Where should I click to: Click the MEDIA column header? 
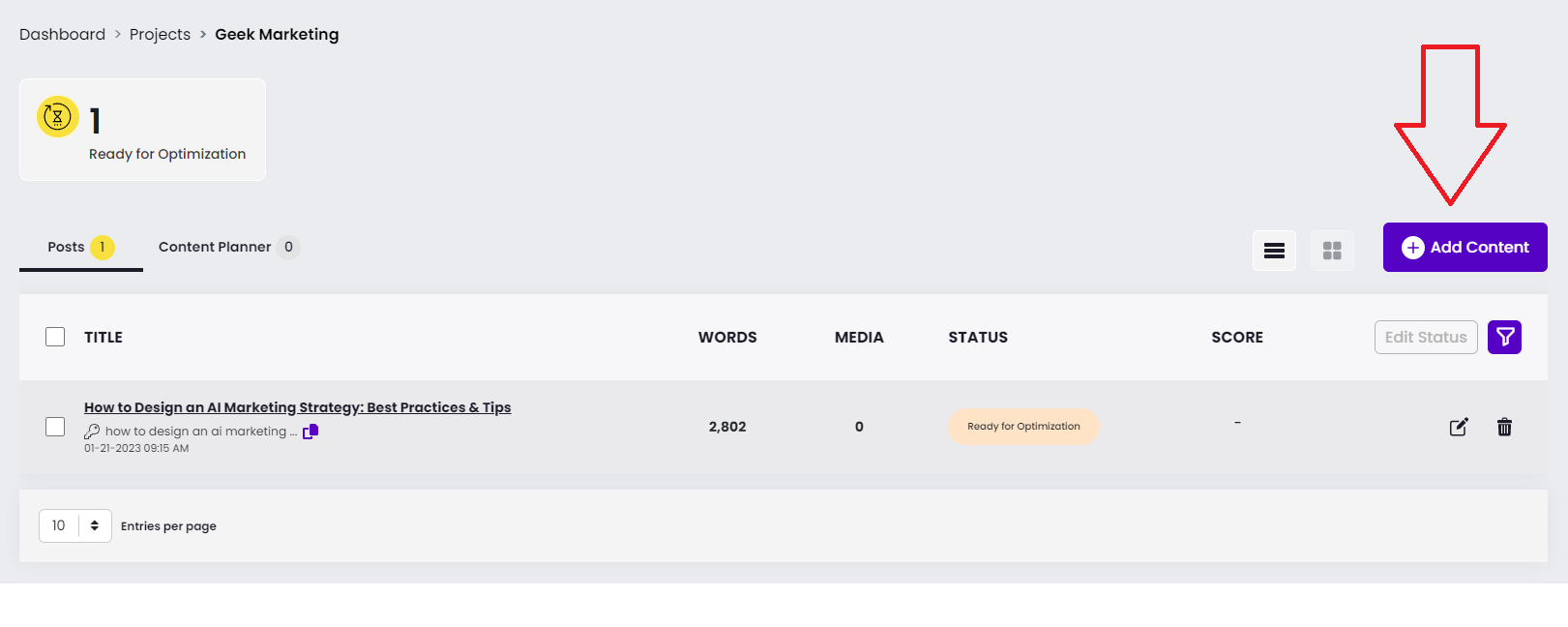click(x=859, y=337)
